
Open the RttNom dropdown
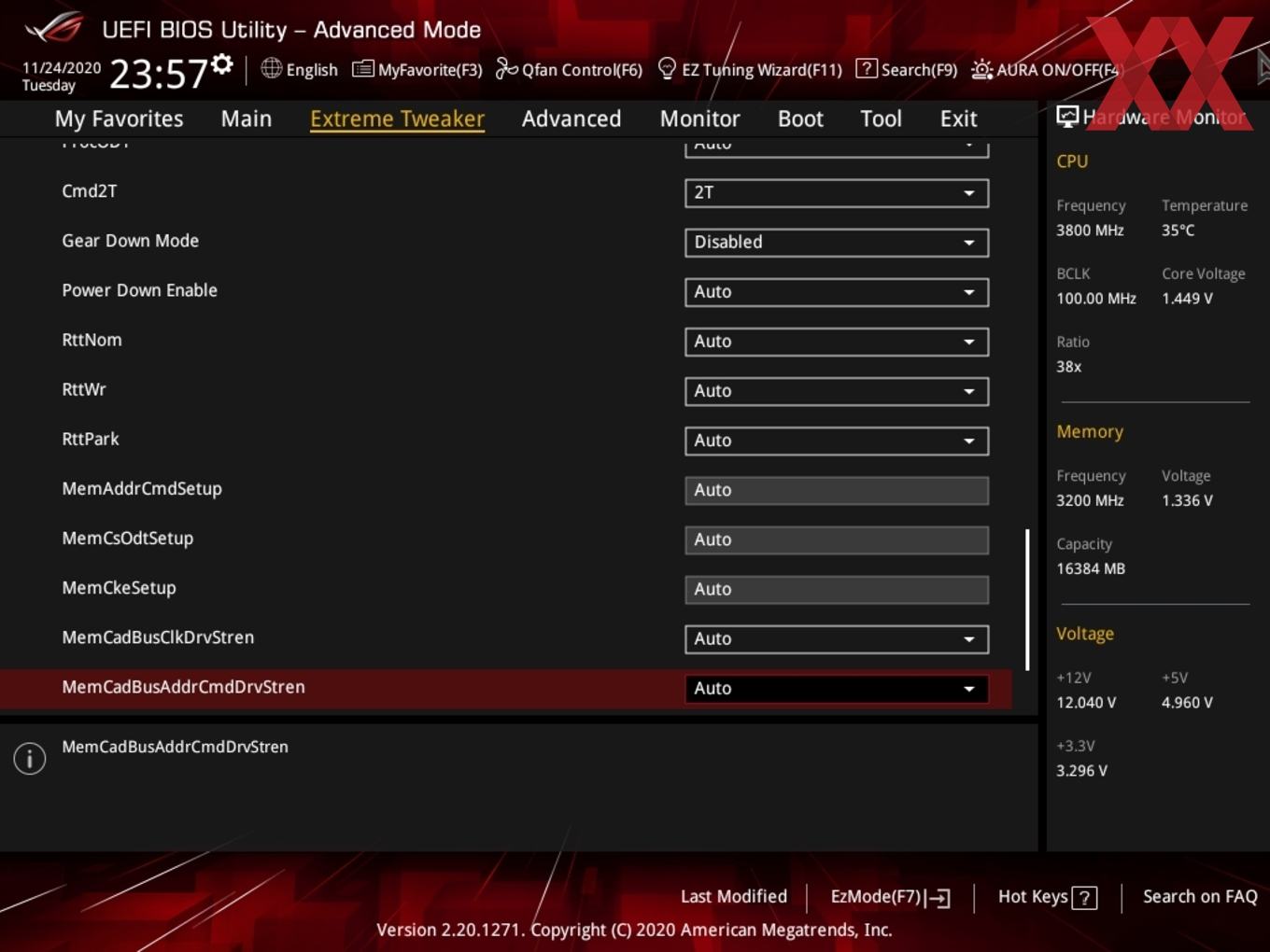837,341
